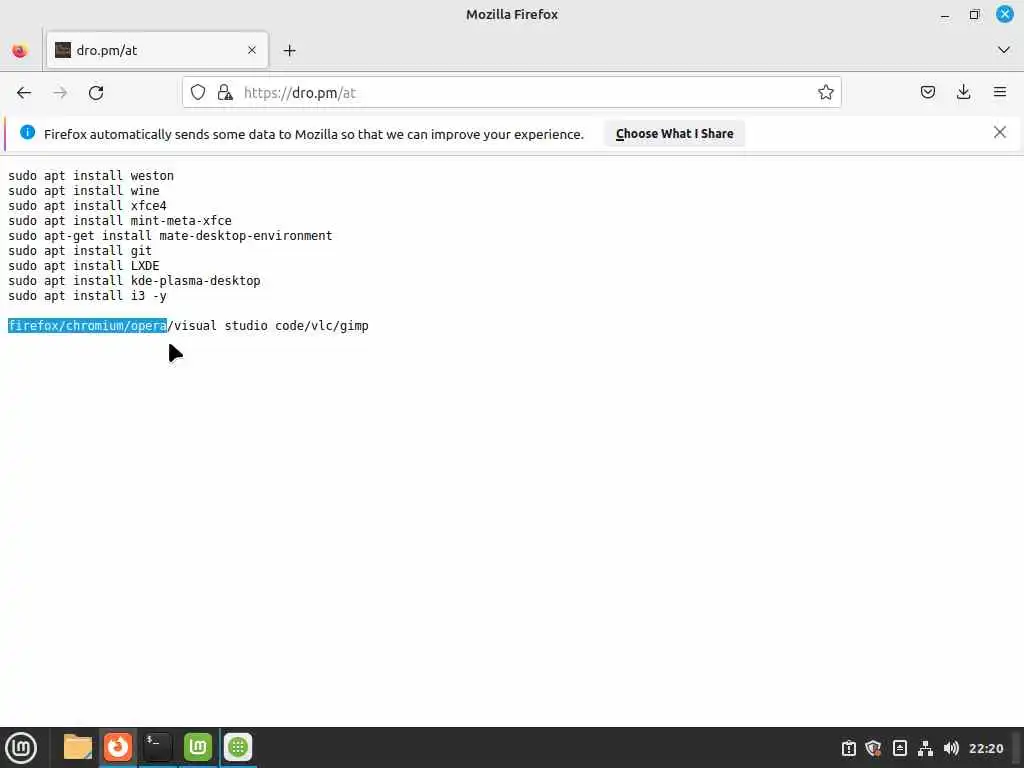Open network connections tray icon
The width and height of the screenshot is (1024, 768).
[925, 748]
